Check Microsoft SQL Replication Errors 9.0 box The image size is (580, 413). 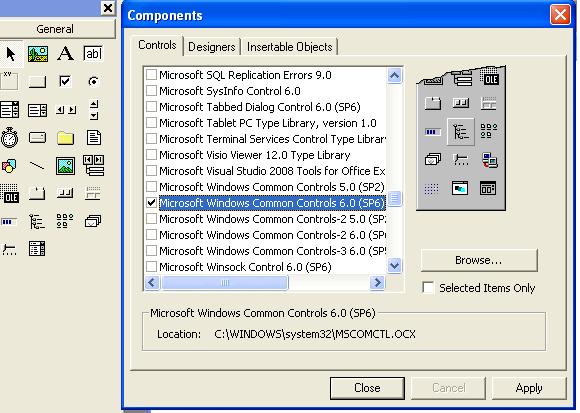pos(151,75)
